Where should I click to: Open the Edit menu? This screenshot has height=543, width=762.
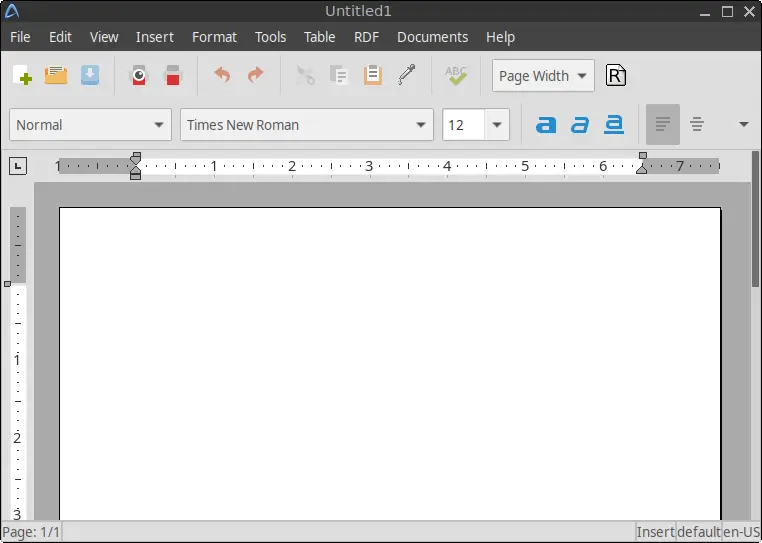point(60,37)
